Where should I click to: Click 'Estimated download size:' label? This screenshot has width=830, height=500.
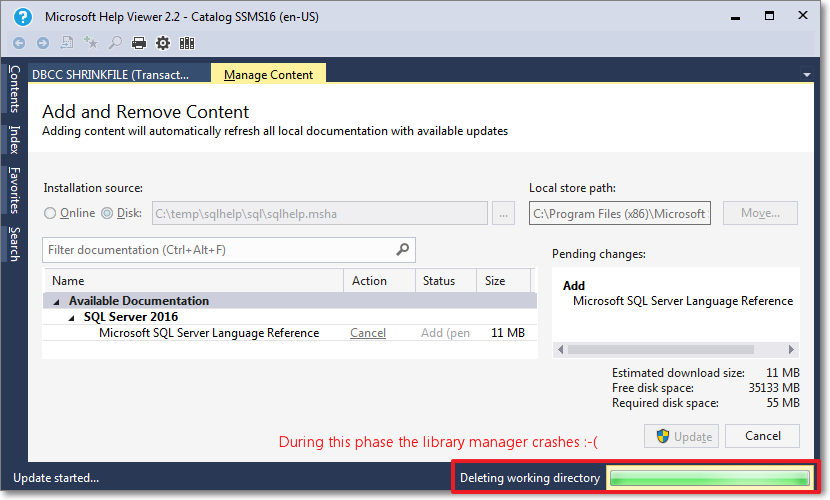coord(678,373)
